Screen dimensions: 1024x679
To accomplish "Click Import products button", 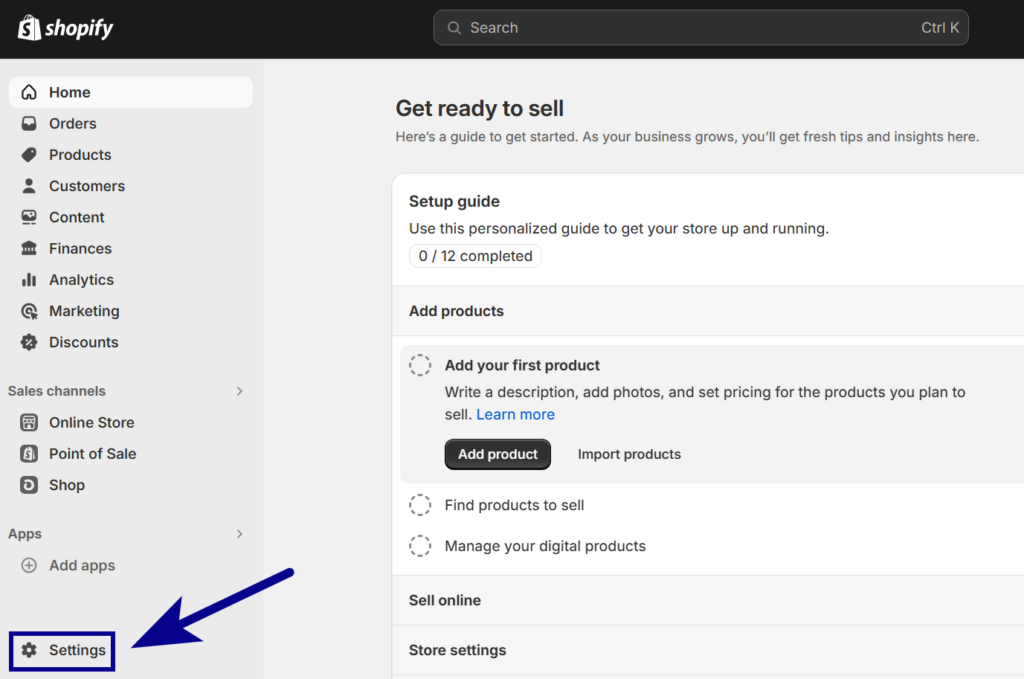I will (x=629, y=454).
